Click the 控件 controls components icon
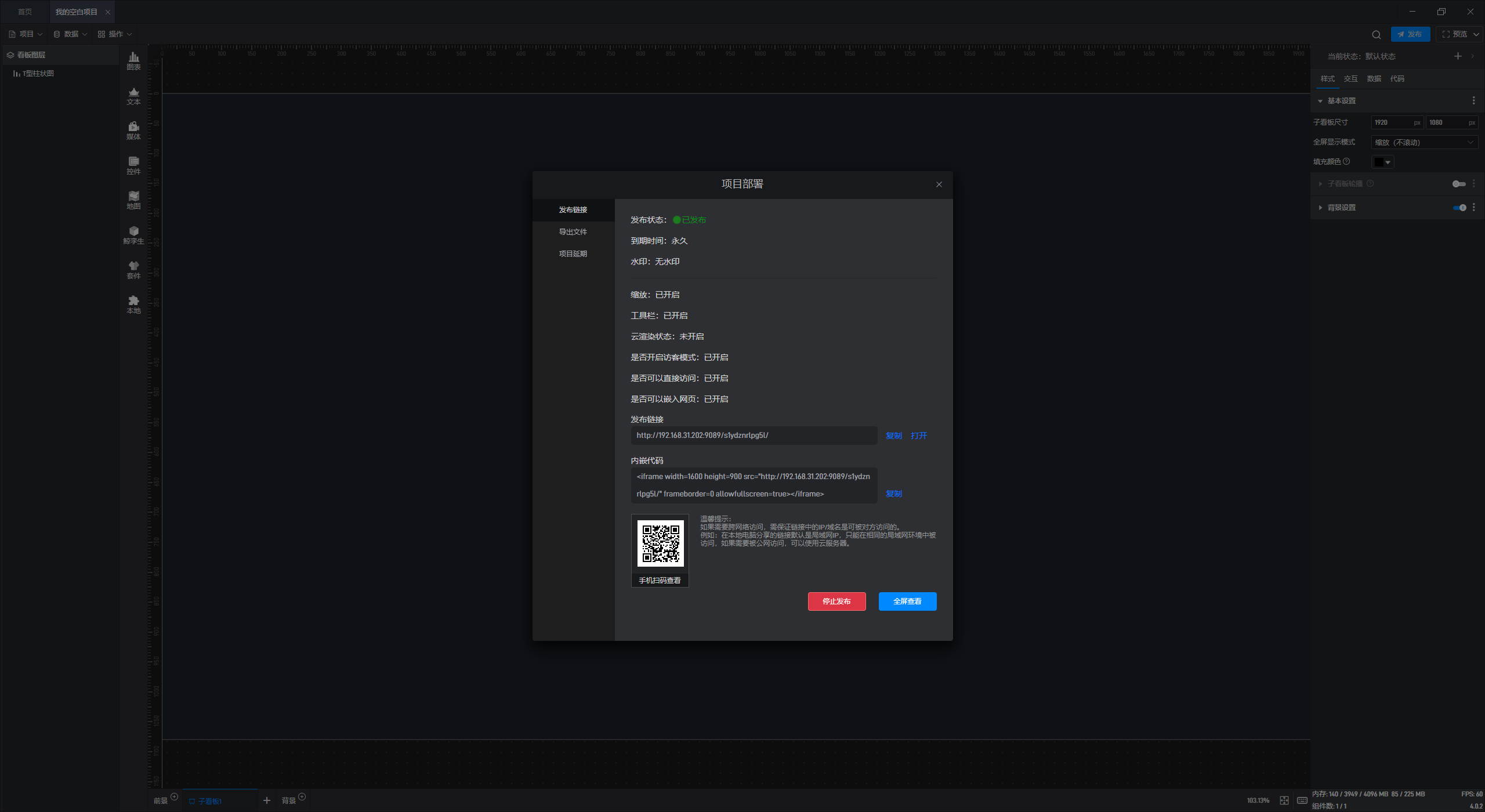Image resolution: width=1485 pixels, height=812 pixels. coord(133,165)
